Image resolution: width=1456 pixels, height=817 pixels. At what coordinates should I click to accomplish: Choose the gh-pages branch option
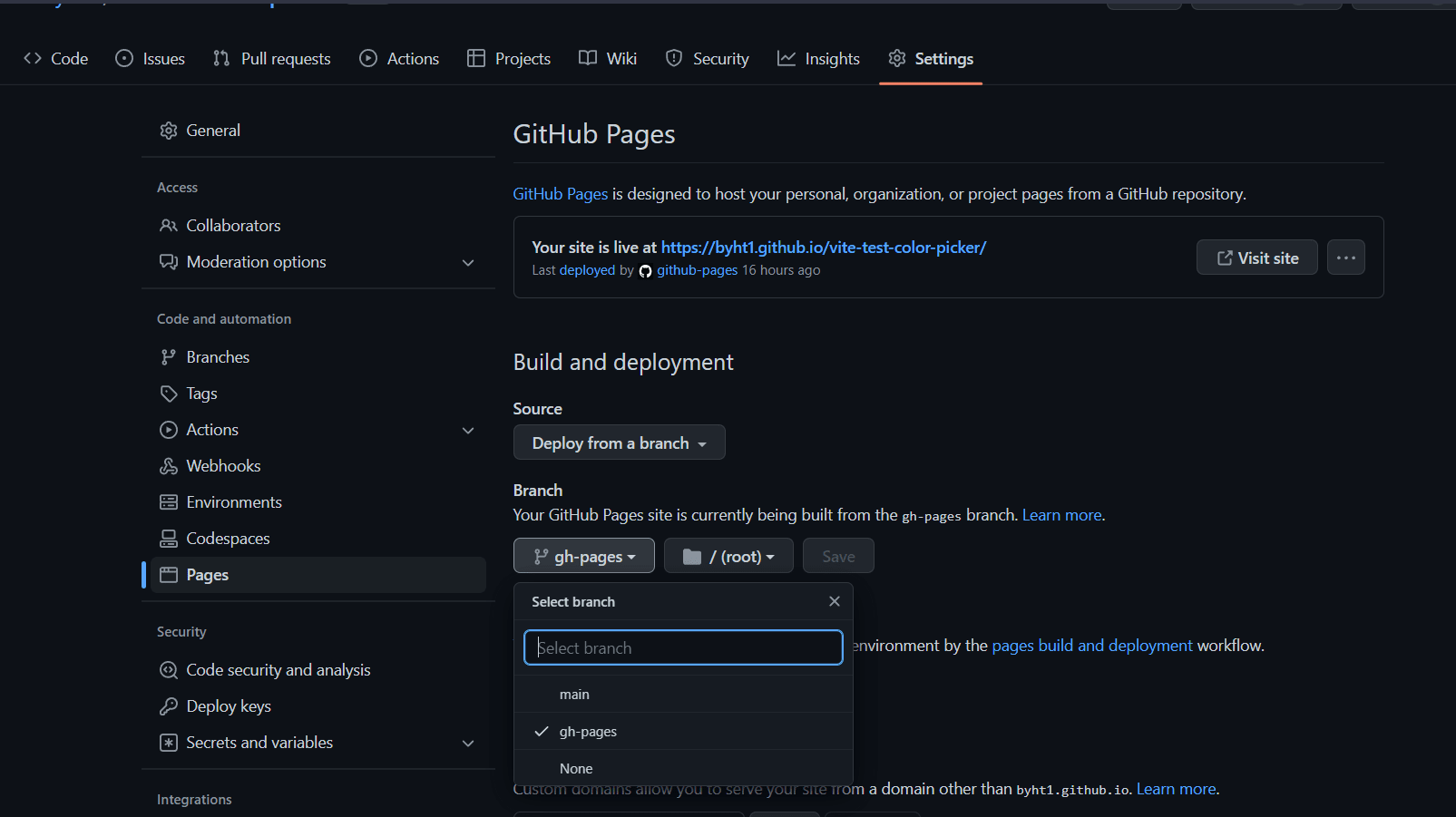[x=683, y=732]
